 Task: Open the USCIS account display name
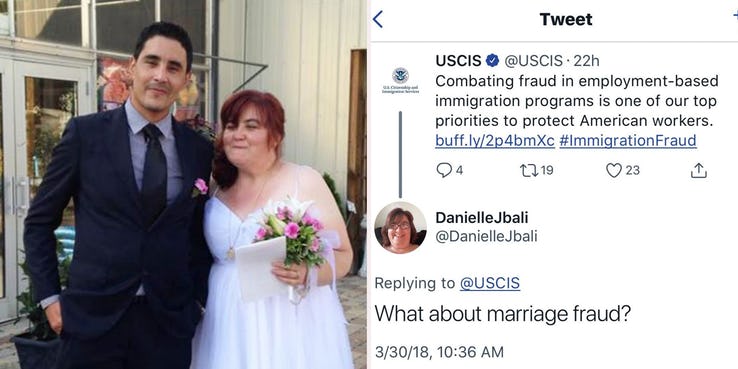(458, 61)
